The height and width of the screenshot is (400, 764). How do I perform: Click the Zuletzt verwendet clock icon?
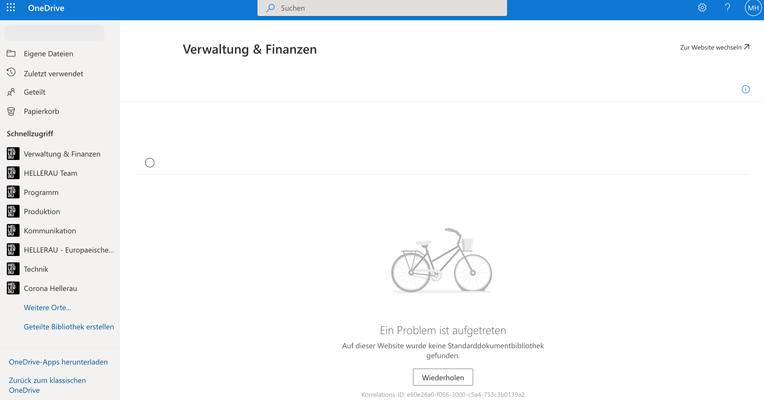[x=11, y=73]
